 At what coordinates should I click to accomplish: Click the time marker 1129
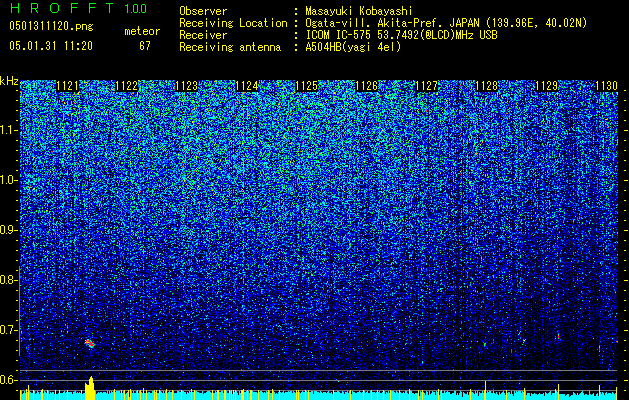(x=547, y=86)
